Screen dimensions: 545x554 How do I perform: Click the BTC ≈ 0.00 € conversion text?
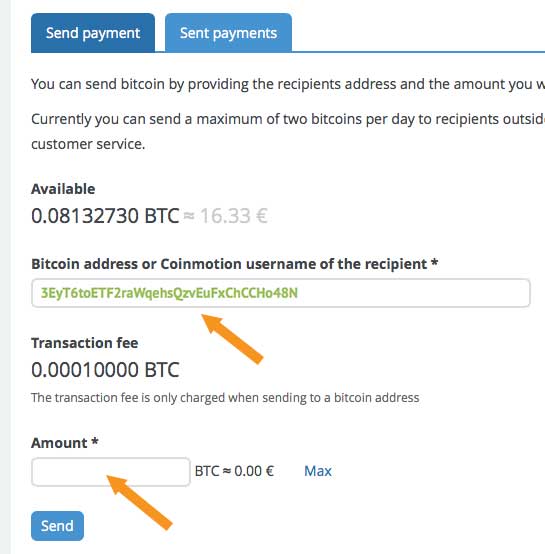pyautogui.click(x=234, y=471)
